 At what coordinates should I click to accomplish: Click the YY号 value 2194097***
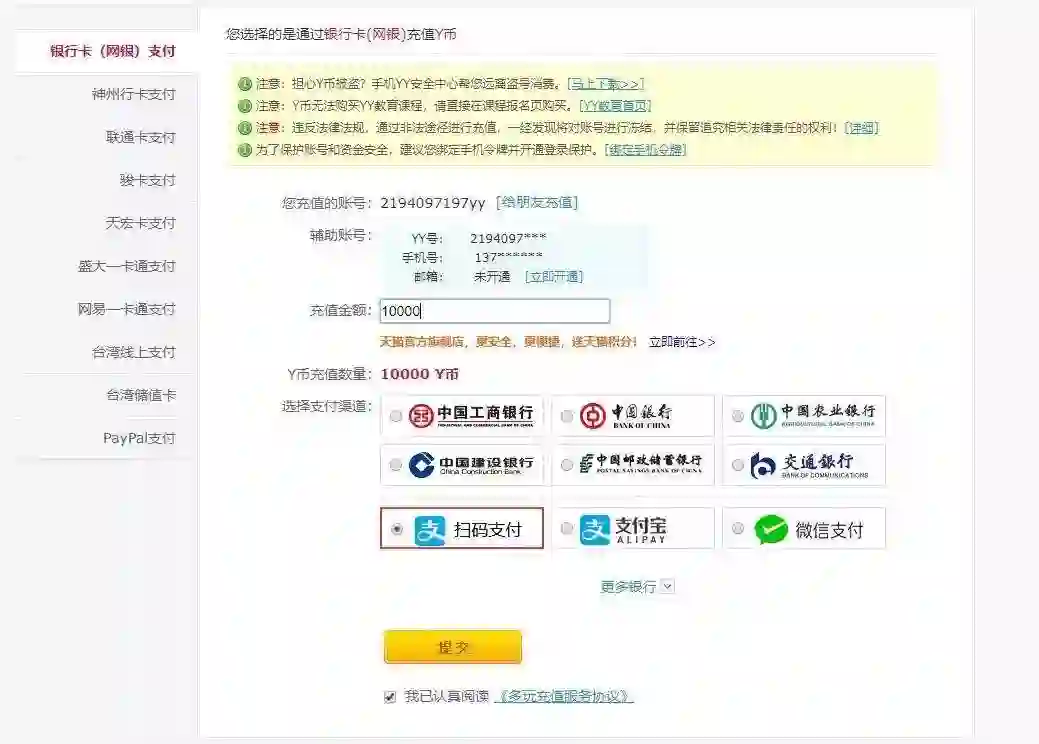tap(508, 239)
